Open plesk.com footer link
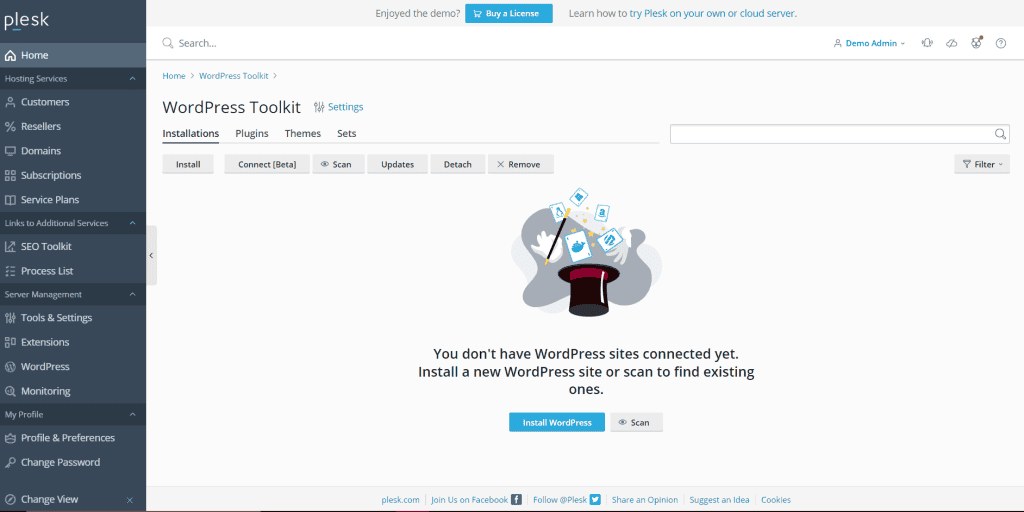This screenshot has width=1024, height=512. point(400,500)
